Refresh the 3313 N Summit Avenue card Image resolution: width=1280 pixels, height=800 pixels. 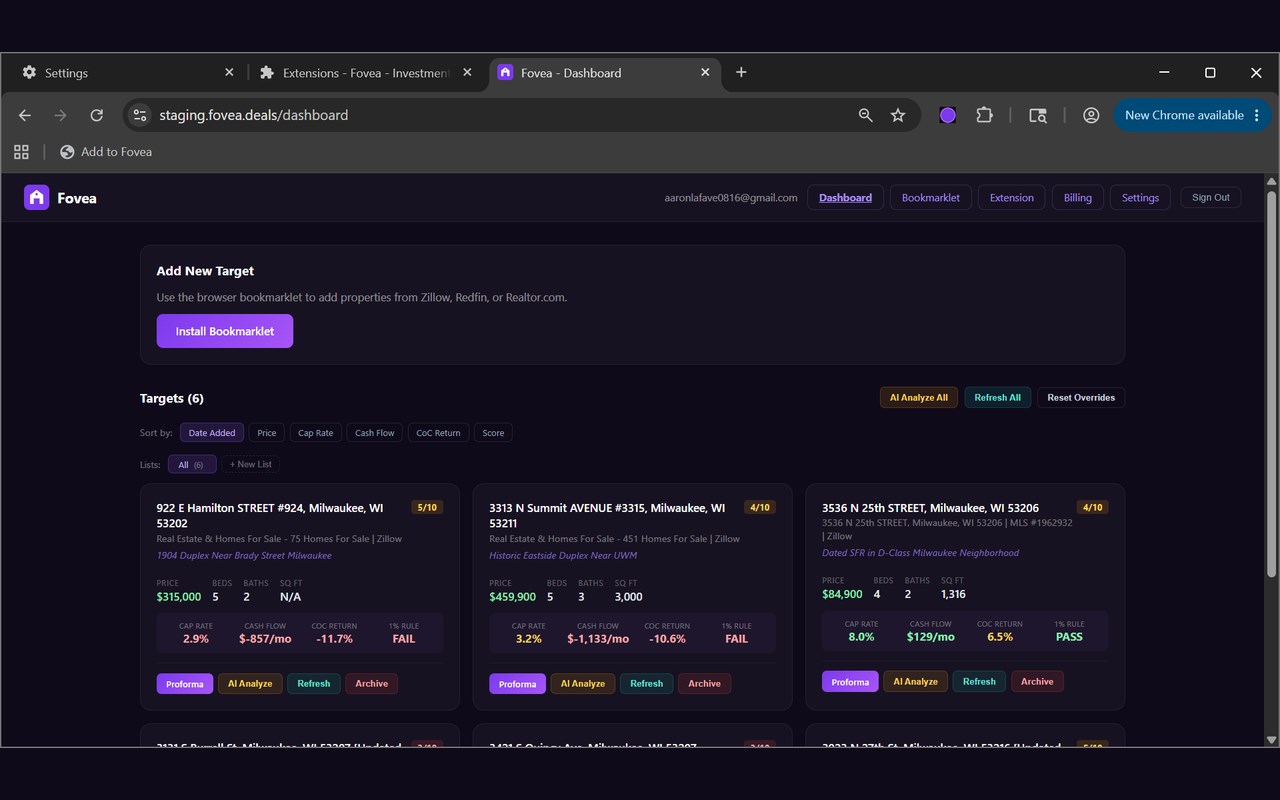click(646, 684)
